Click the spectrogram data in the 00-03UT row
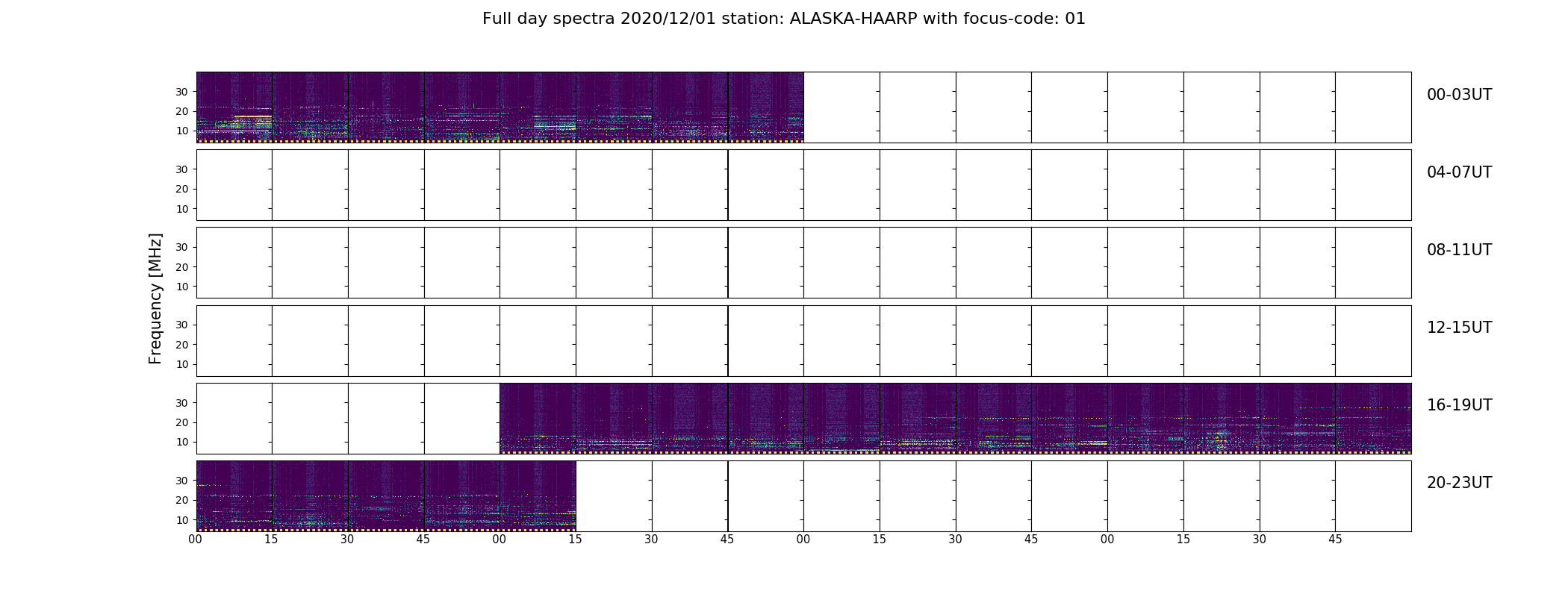The image size is (1568, 597). [500, 107]
